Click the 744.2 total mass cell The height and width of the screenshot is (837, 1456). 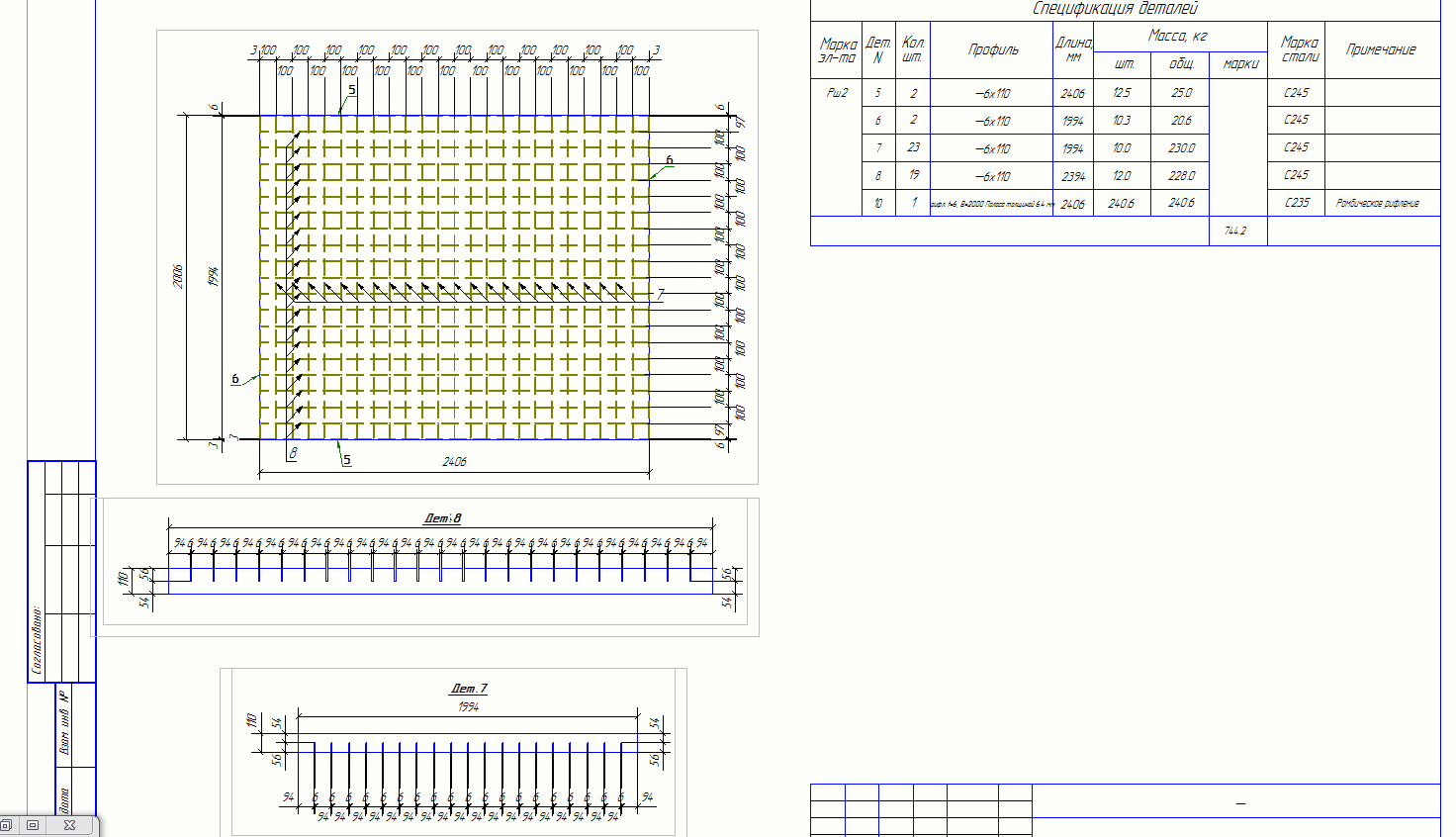point(1235,231)
